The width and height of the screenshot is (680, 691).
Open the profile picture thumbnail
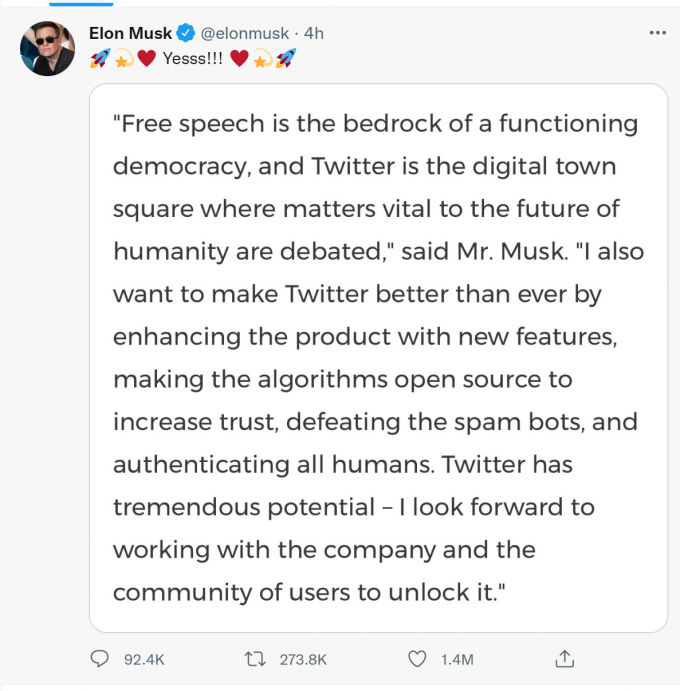(48, 48)
